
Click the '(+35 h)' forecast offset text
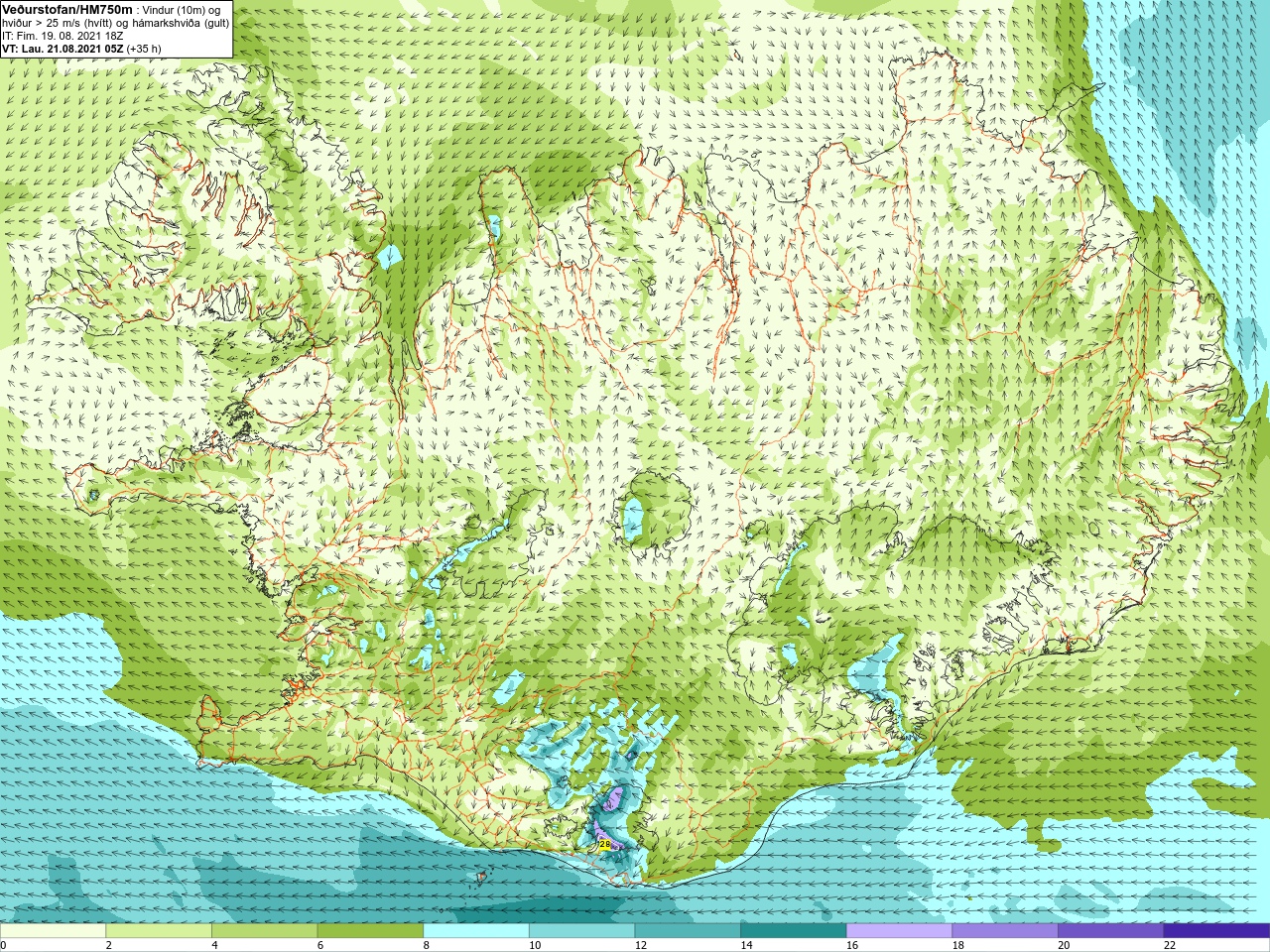(x=144, y=49)
